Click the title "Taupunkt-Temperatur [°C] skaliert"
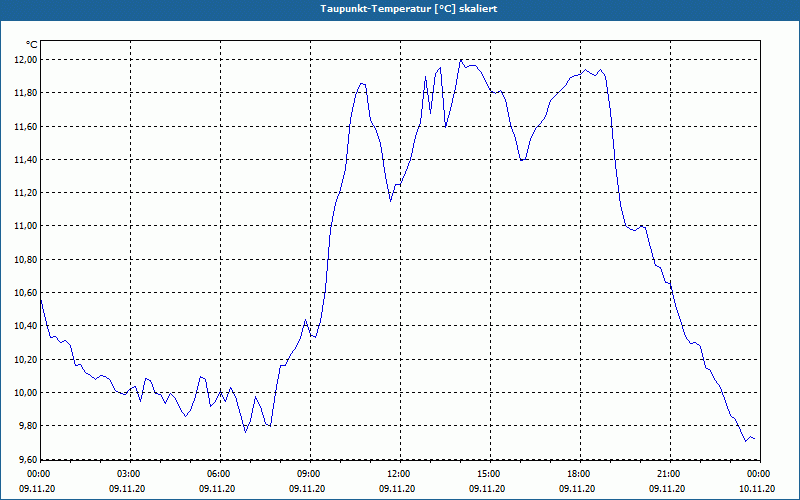 (409, 9)
